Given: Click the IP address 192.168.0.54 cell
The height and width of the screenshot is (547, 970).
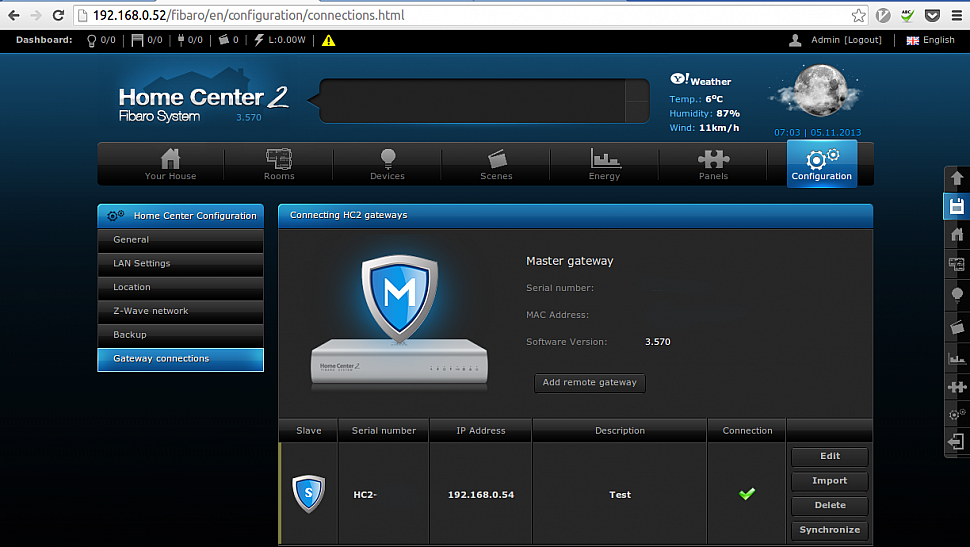Looking at the screenshot, I should click(481, 495).
